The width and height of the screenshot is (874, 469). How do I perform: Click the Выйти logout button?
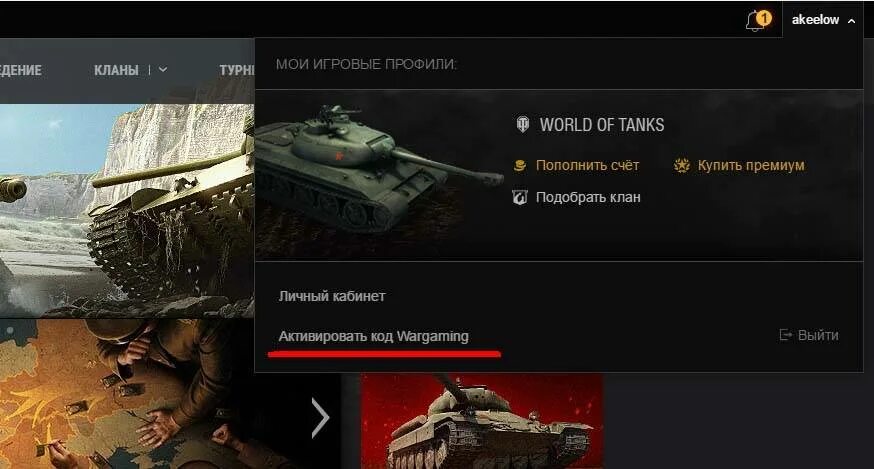coord(818,335)
